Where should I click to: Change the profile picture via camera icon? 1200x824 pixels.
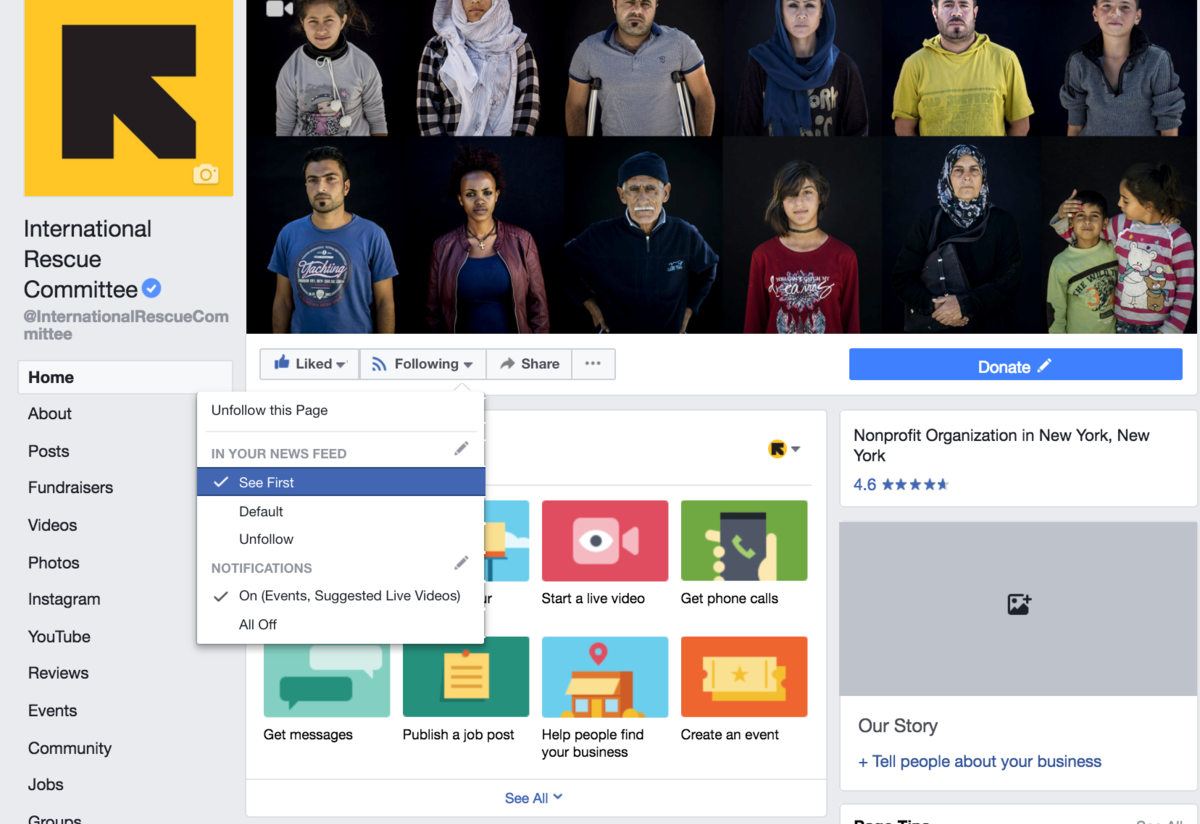tap(205, 173)
